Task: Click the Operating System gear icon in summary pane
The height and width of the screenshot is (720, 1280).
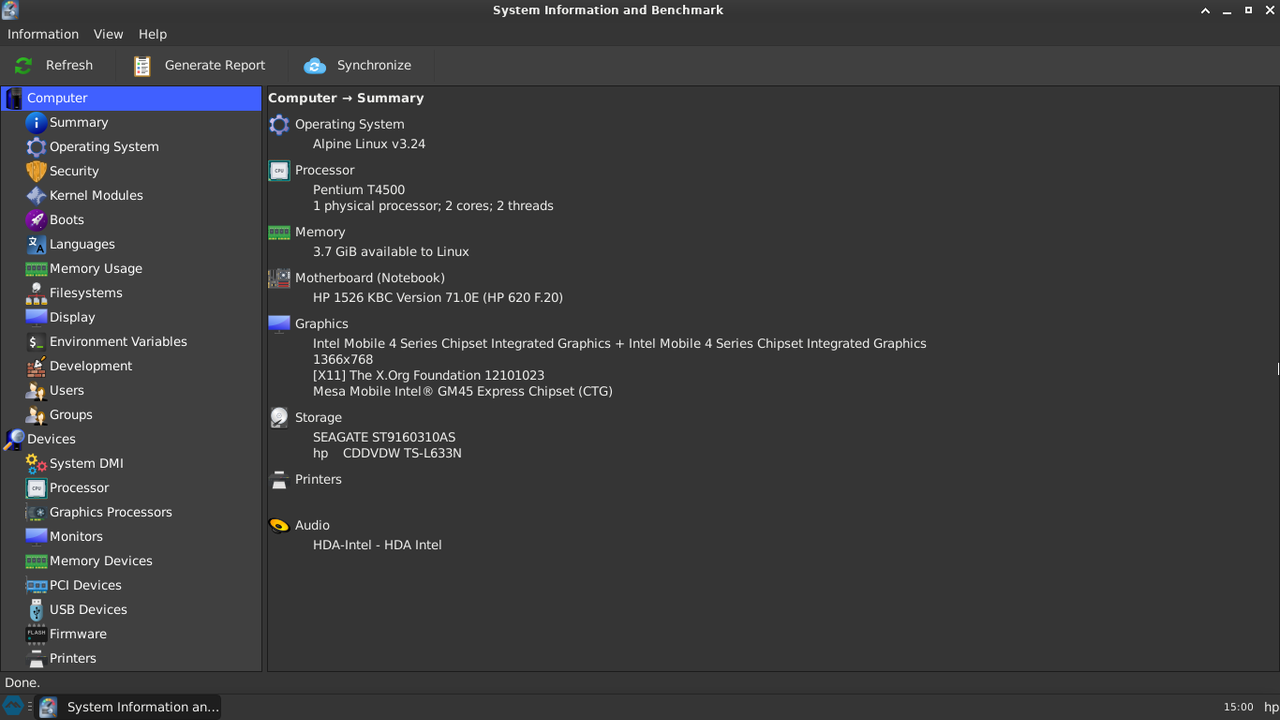Action: (279, 124)
